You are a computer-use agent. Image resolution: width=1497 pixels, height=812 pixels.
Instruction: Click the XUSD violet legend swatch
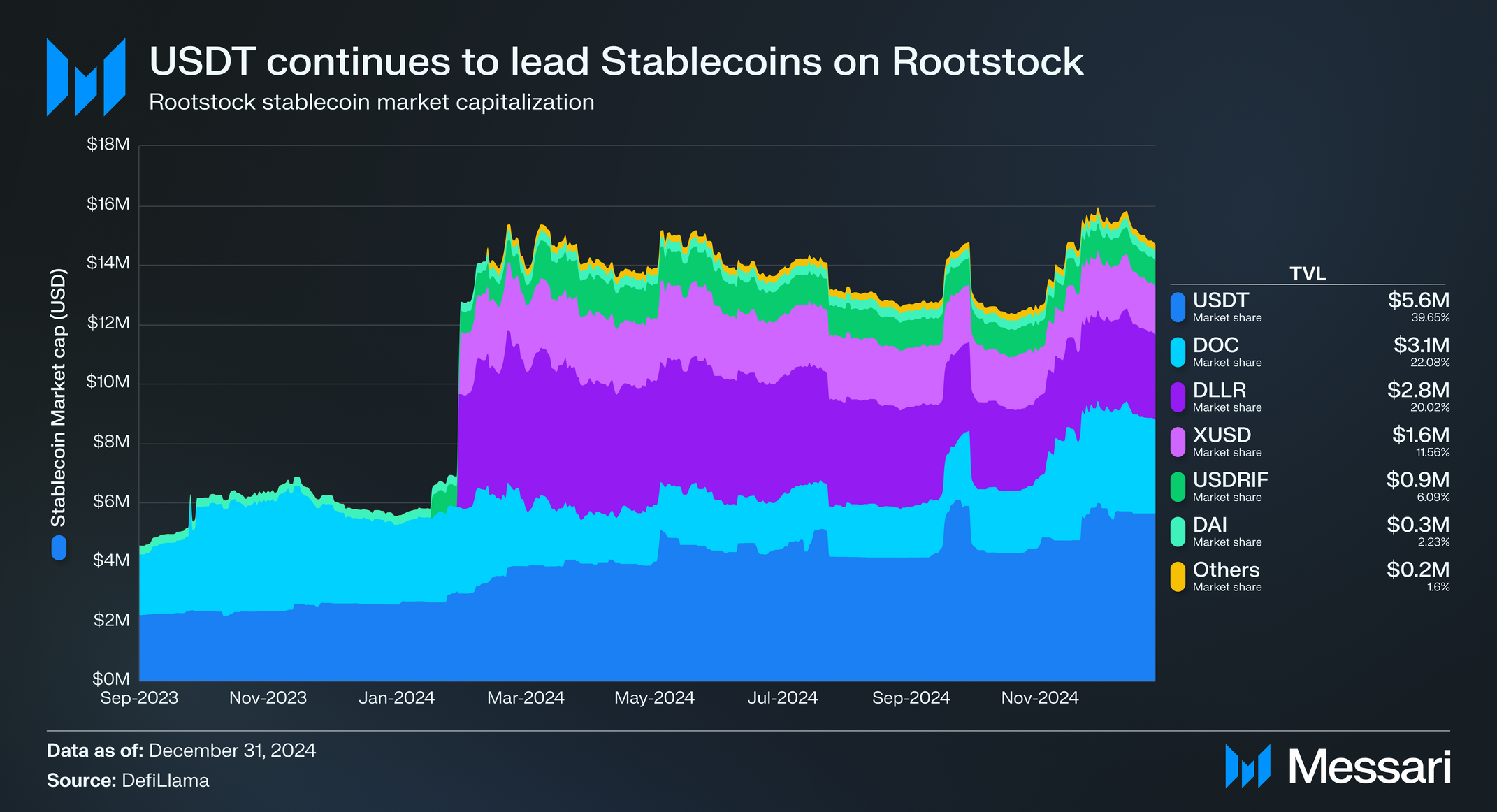(x=1178, y=442)
